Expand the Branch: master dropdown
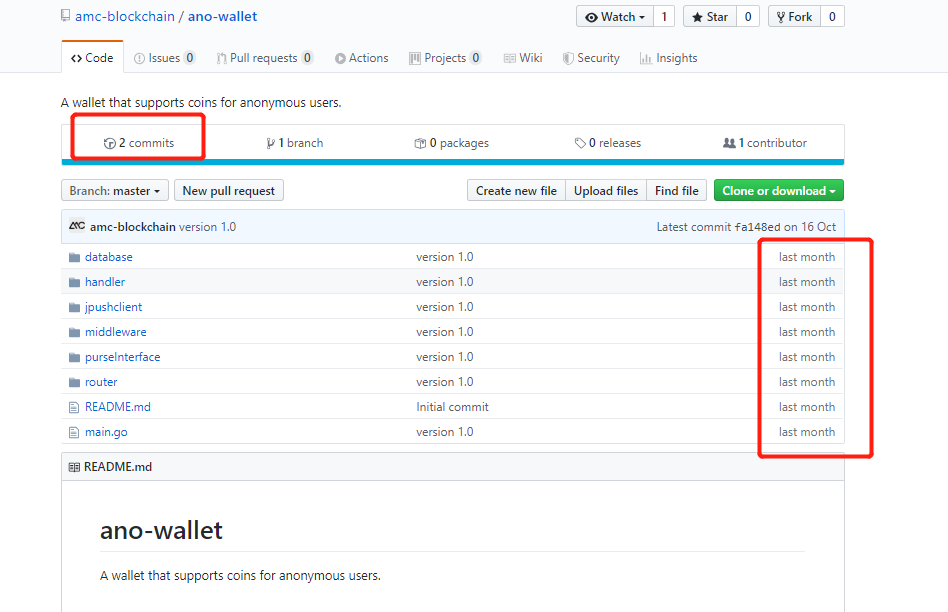948x612 pixels. coord(115,190)
